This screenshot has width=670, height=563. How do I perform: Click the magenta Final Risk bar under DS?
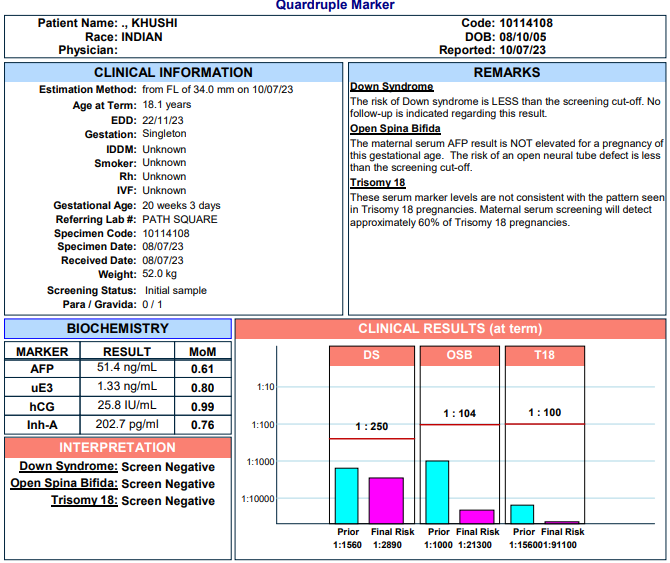(x=385, y=500)
